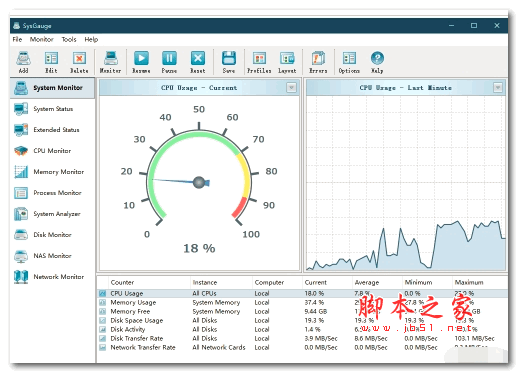Open the Monitor toolbar button
Image resolution: width=519 pixels, height=374 pixels.
[x=110, y=62]
